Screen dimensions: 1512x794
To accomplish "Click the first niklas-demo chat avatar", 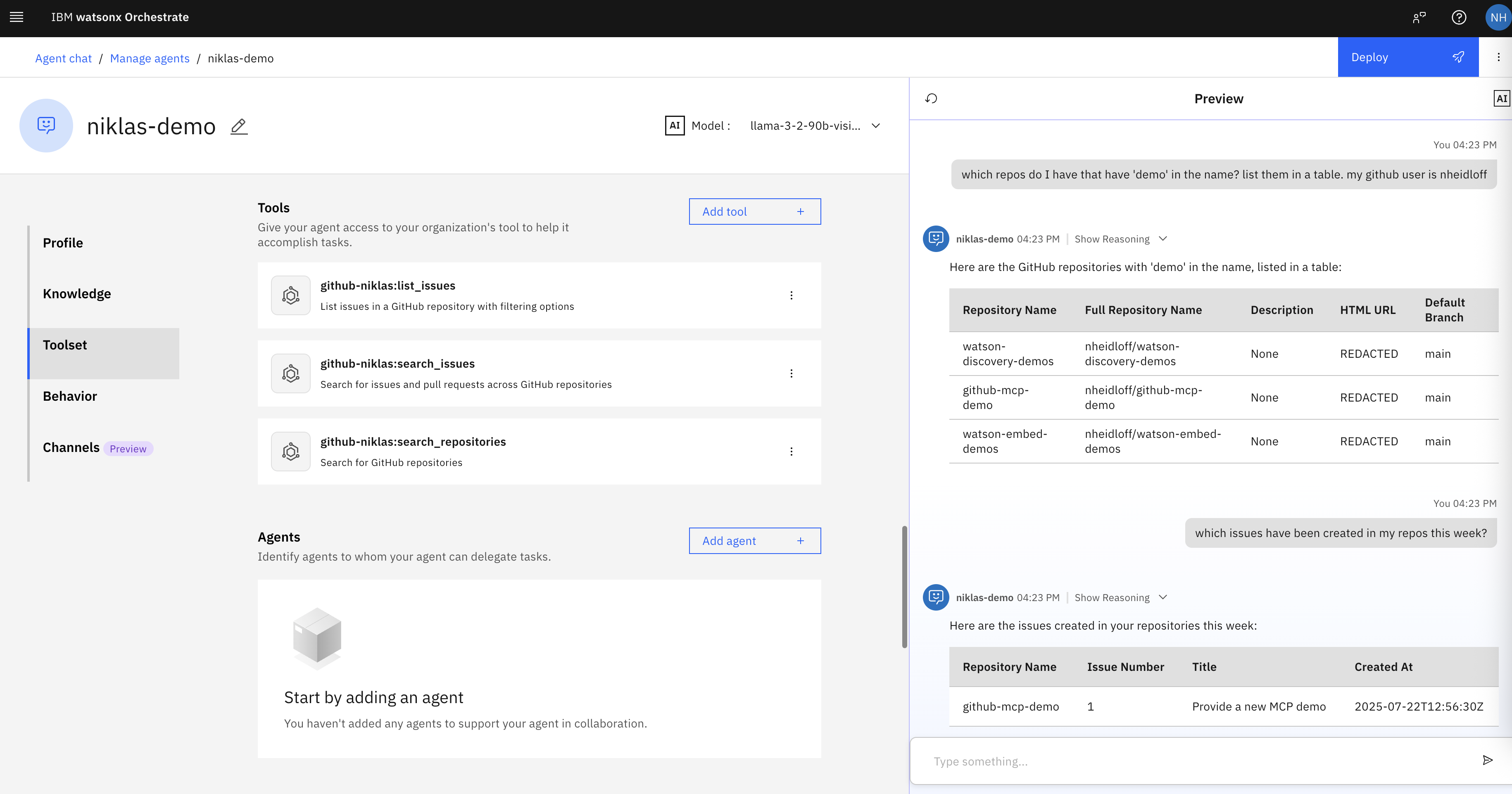I will pyautogui.click(x=936, y=239).
